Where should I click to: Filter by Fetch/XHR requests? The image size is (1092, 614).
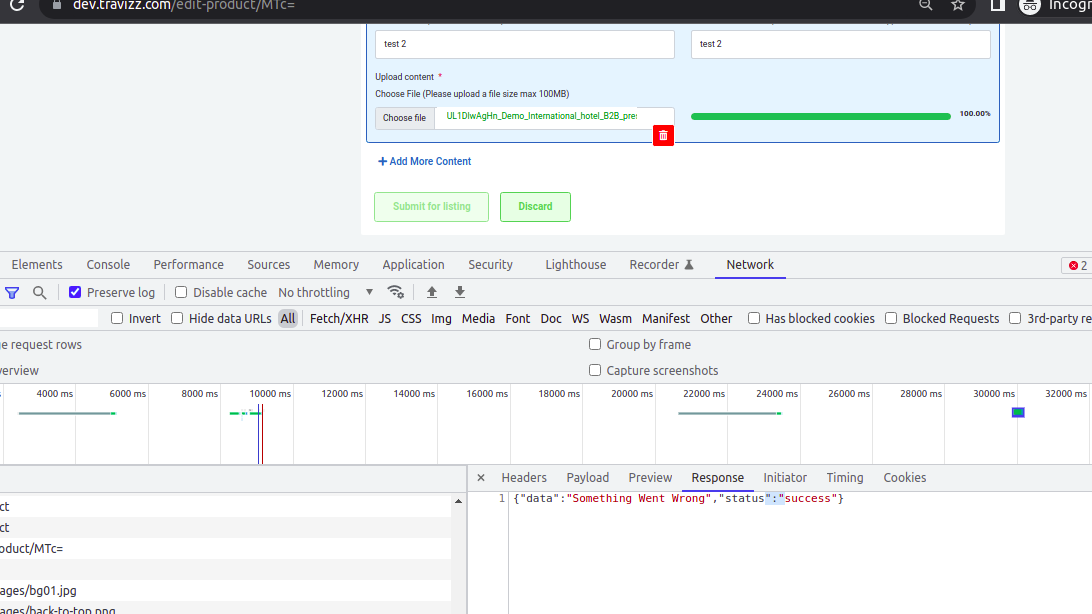[339, 318]
